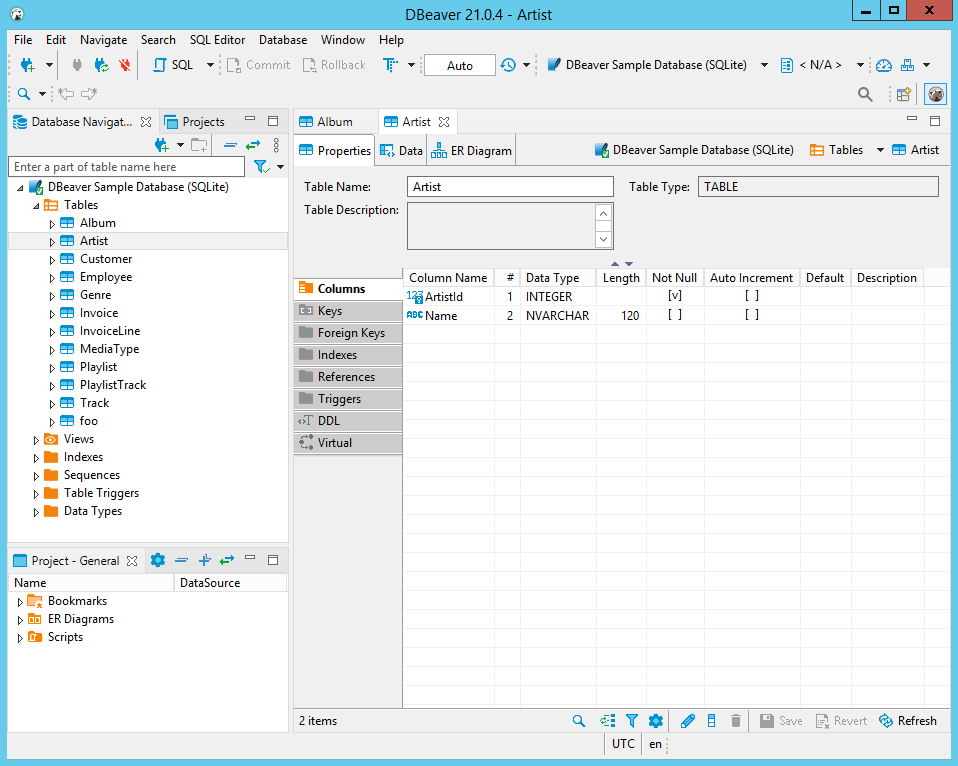Click the navigator filter options dropdown arrow
This screenshot has width=958, height=766.
pyautogui.click(x=280, y=167)
